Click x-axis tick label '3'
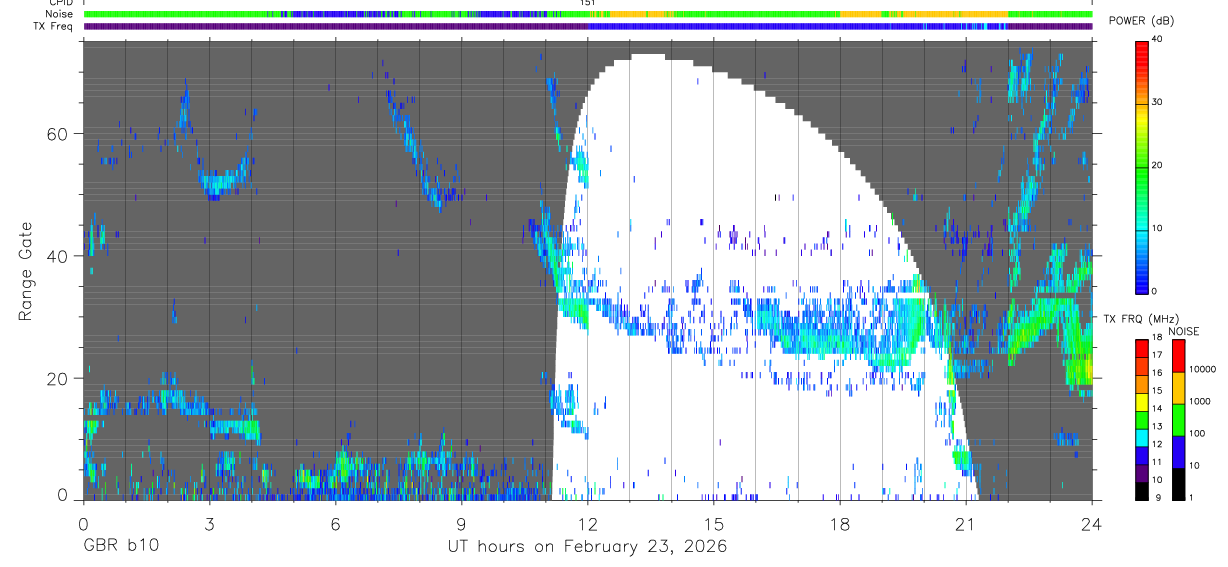The image size is (1228, 567). point(209,523)
